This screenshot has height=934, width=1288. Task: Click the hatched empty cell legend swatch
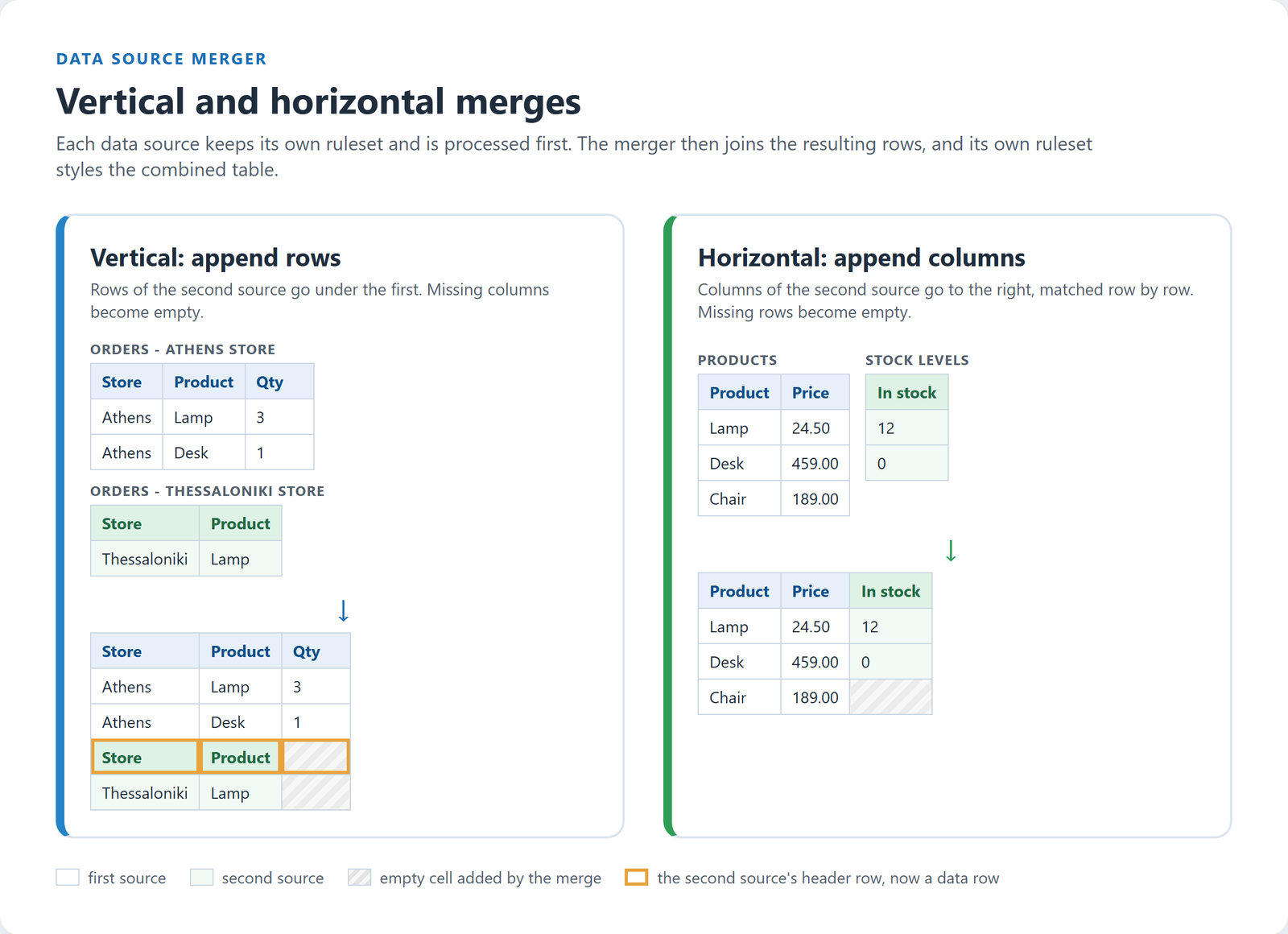point(359,878)
